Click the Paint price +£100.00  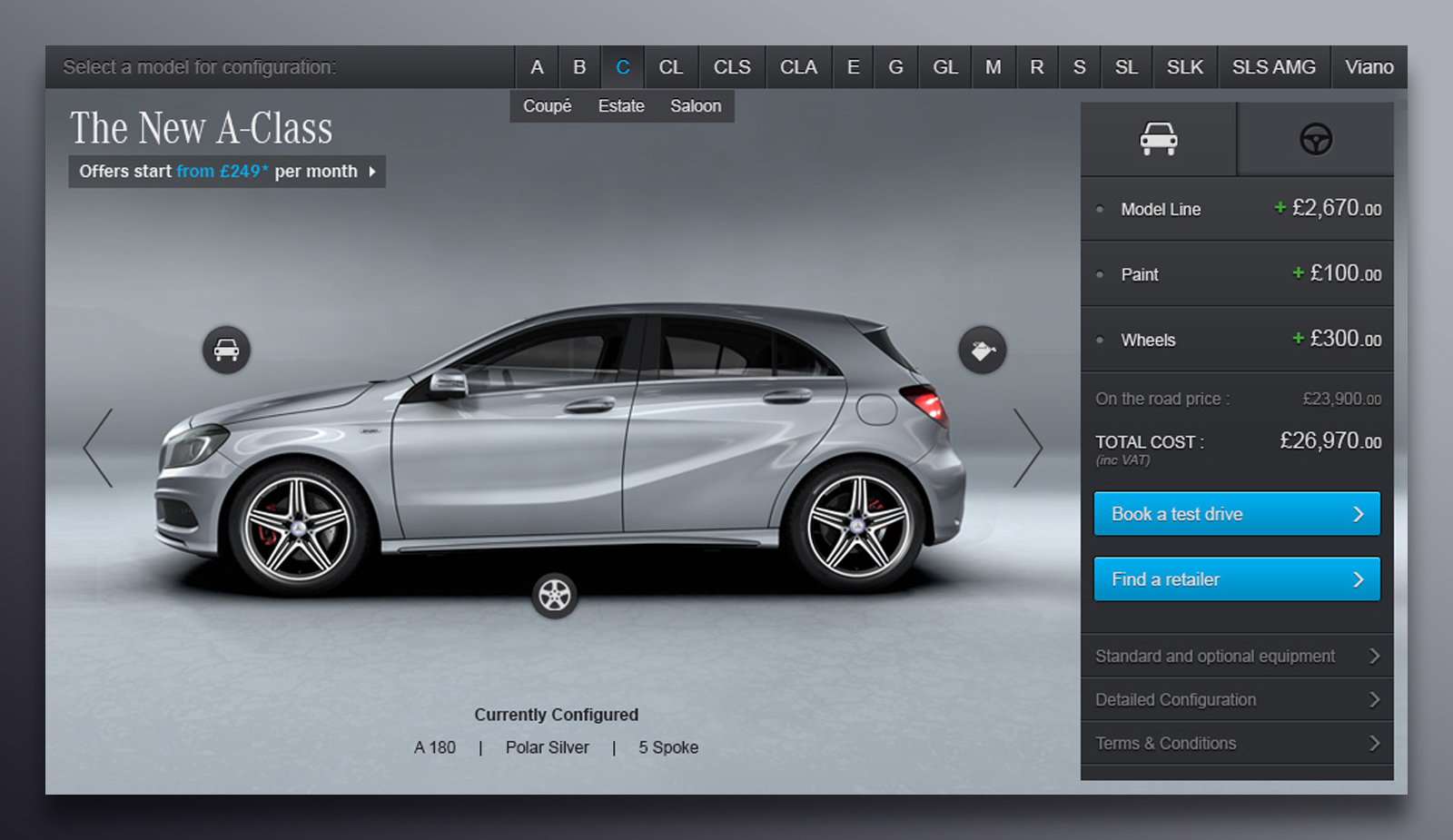[1337, 273]
